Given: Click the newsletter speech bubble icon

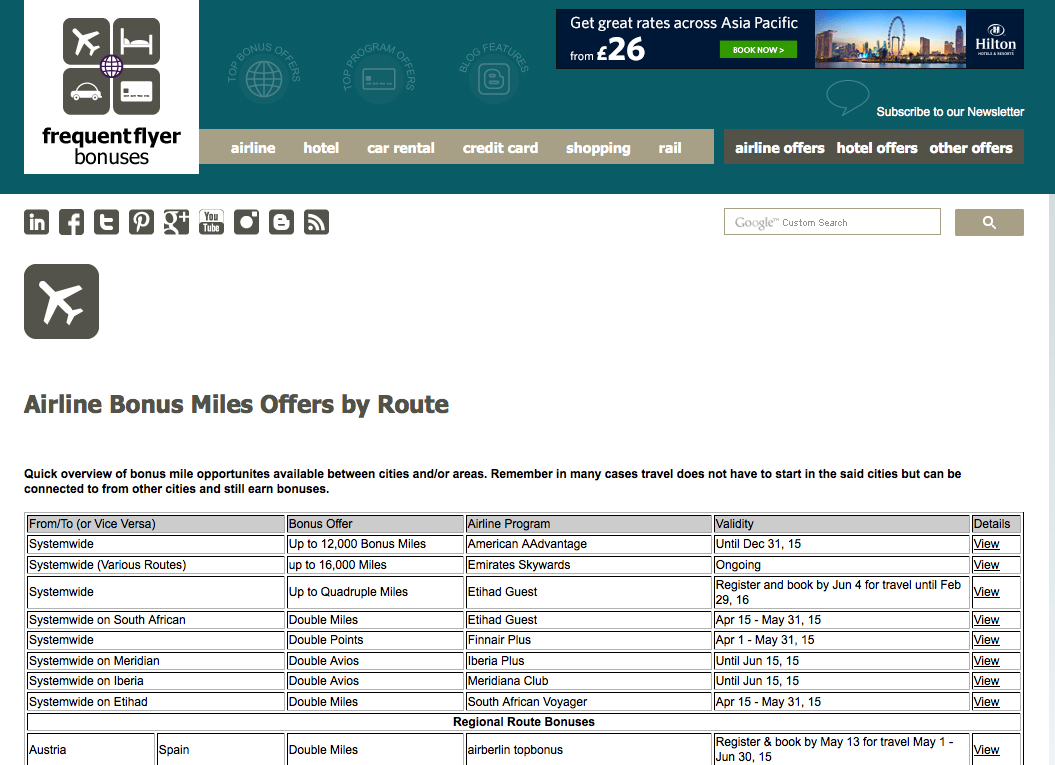Looking at the screenshot, I should pyautogui.click(x=847, y=98).
